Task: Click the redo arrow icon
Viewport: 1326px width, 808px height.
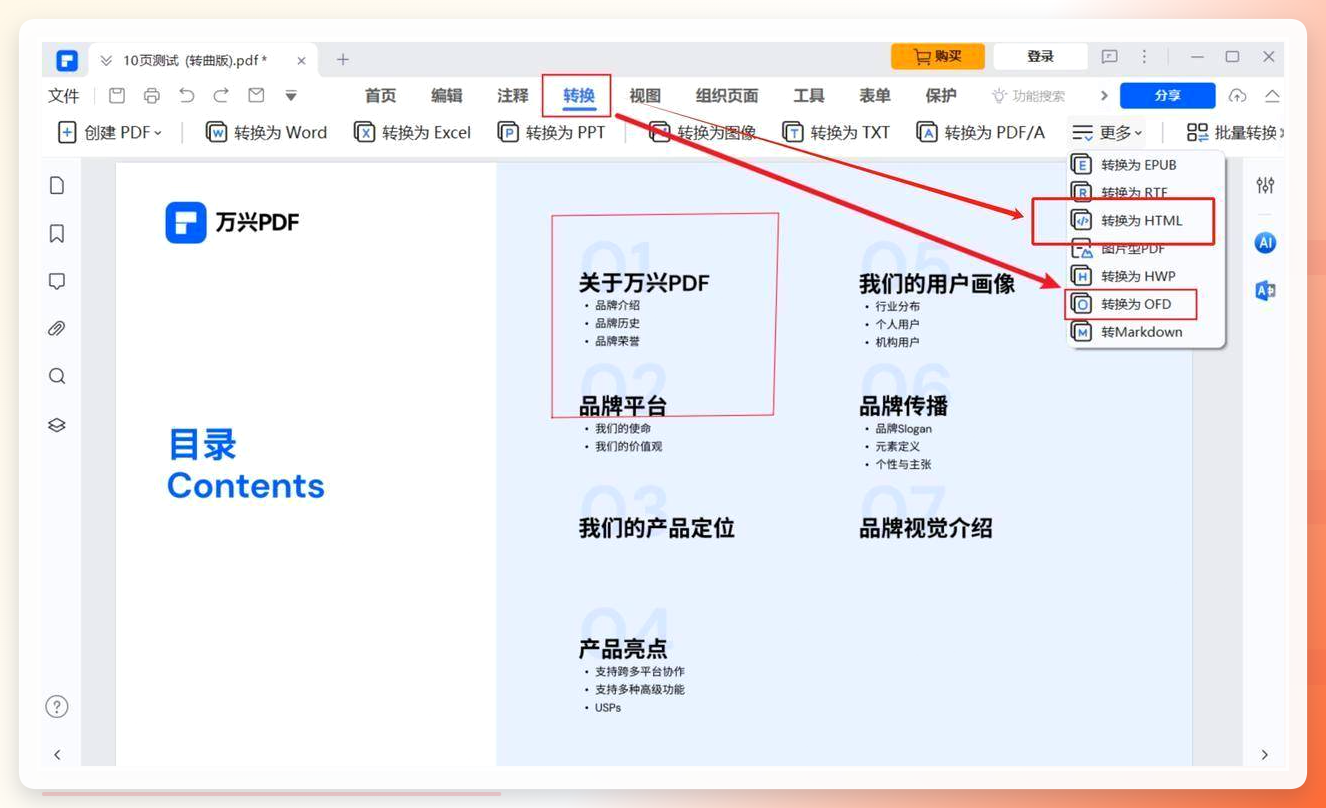Action: tap(221, 96)
